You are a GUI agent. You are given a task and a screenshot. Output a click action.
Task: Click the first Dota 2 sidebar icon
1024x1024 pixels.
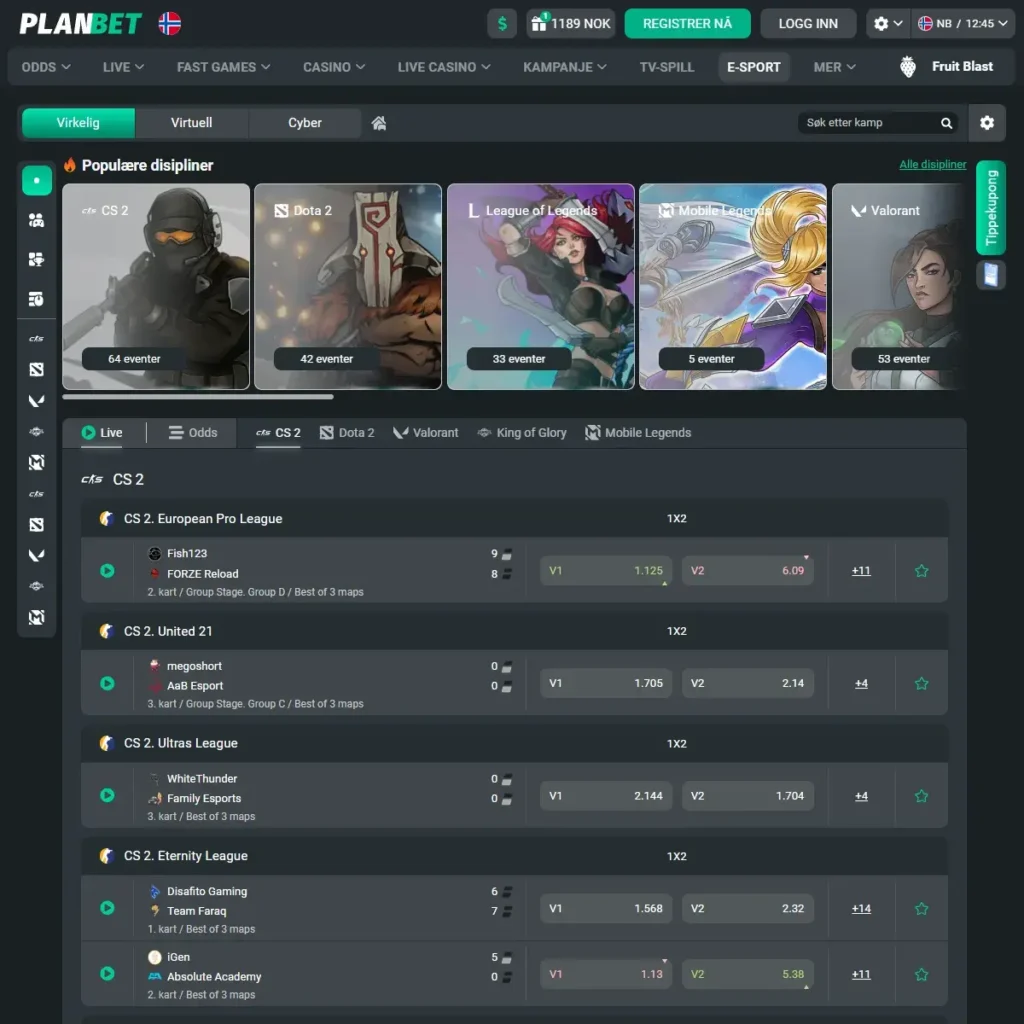37,370
